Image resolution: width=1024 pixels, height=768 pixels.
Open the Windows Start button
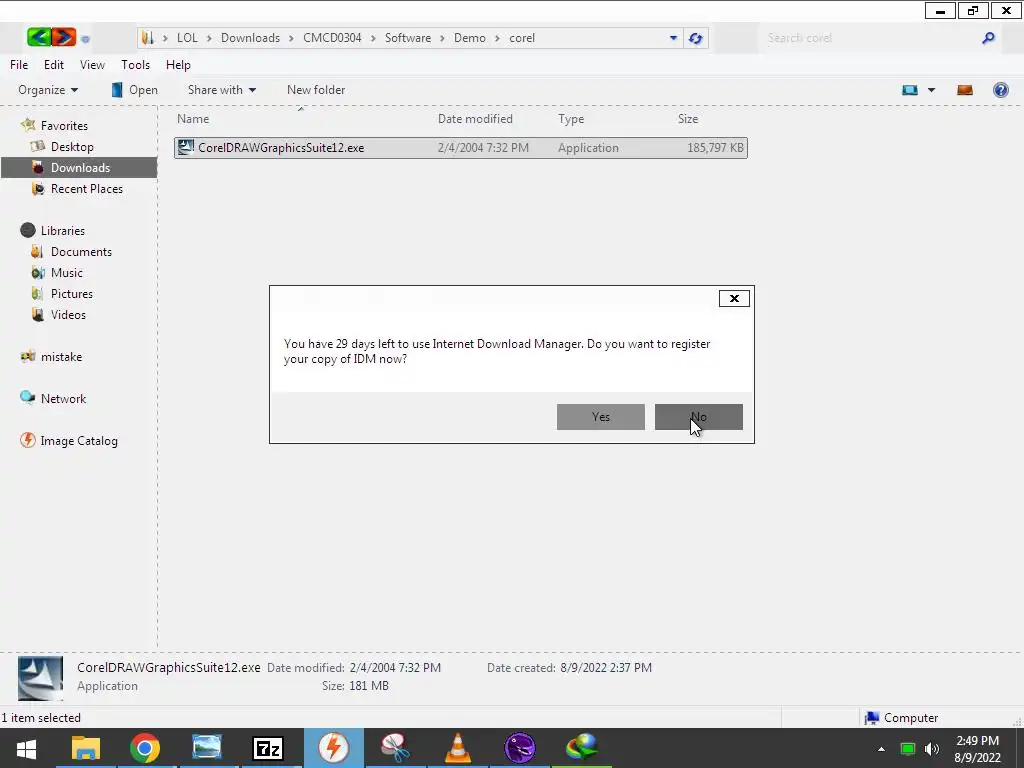[x=26, y=748]
